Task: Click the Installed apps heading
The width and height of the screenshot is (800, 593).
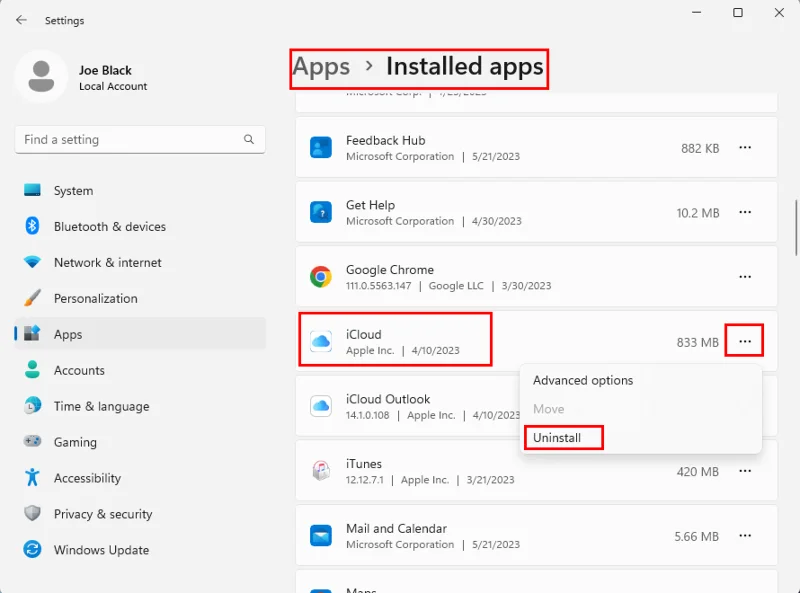Action: pos(464,67)
